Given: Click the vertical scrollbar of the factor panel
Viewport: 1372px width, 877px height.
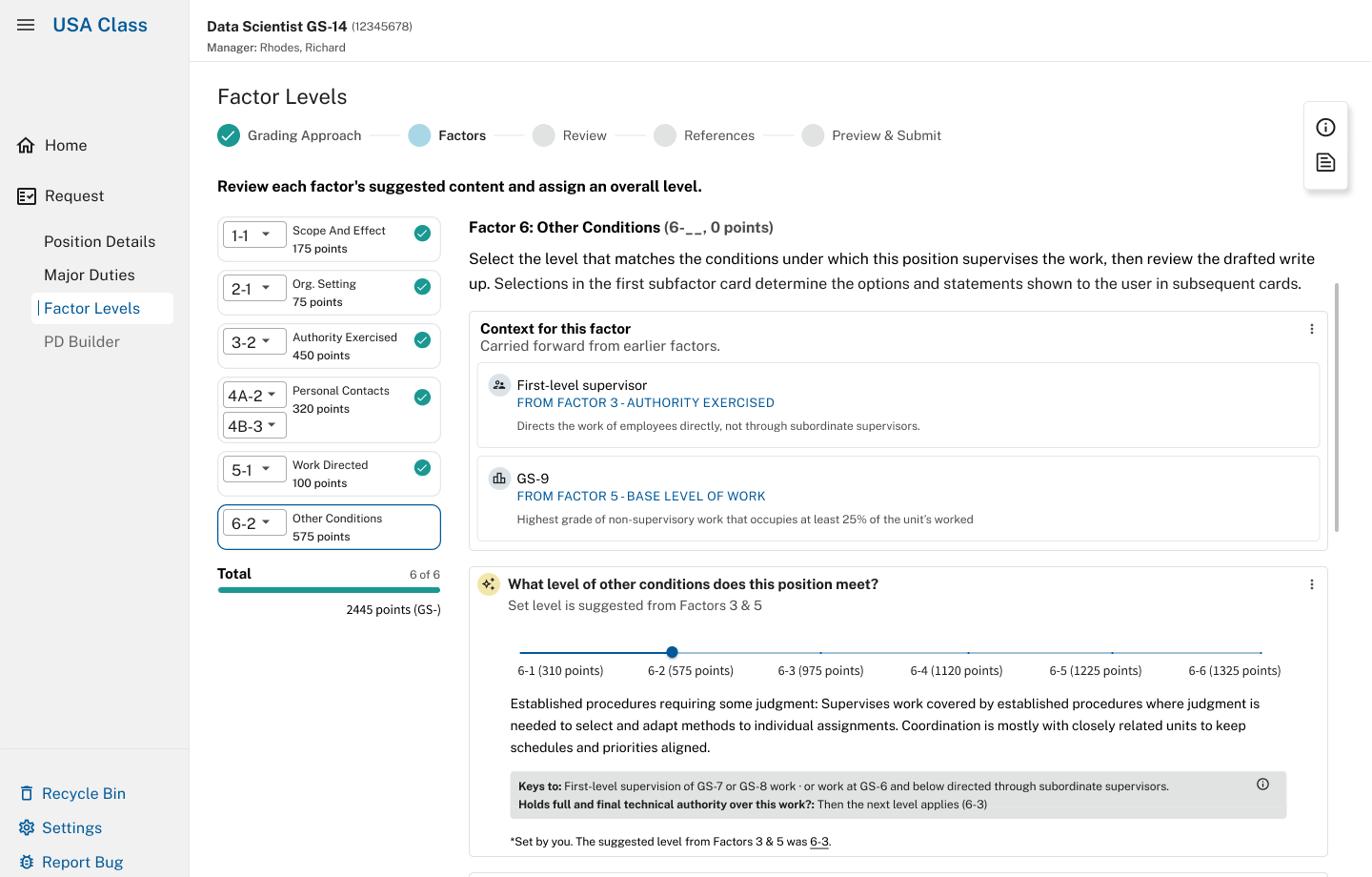Looking at the screenshot, I should pyautogui.click(x=1337, y=407).
